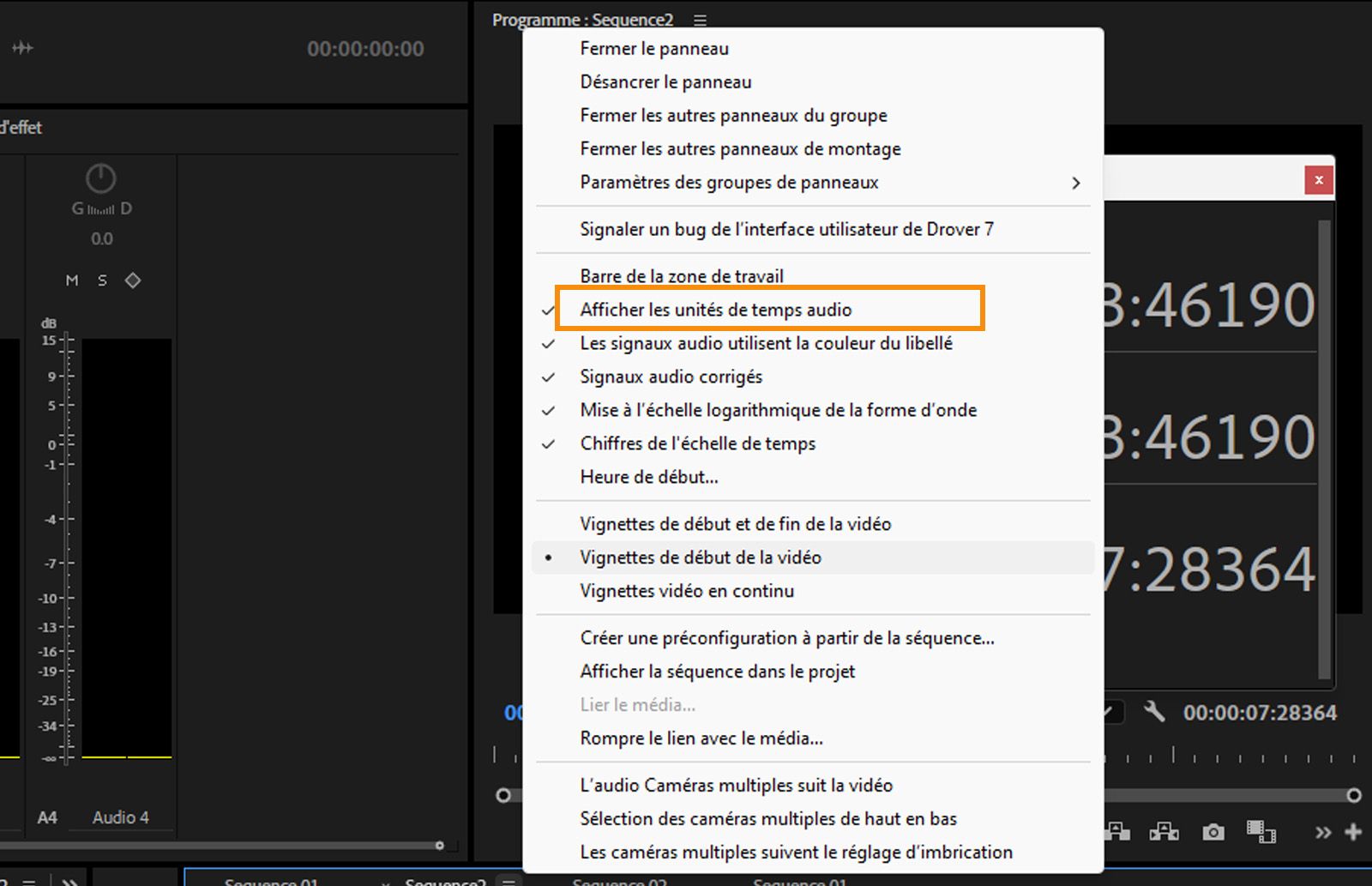Click the timecode 00:00:07:28364 field

pos(1260,712)
